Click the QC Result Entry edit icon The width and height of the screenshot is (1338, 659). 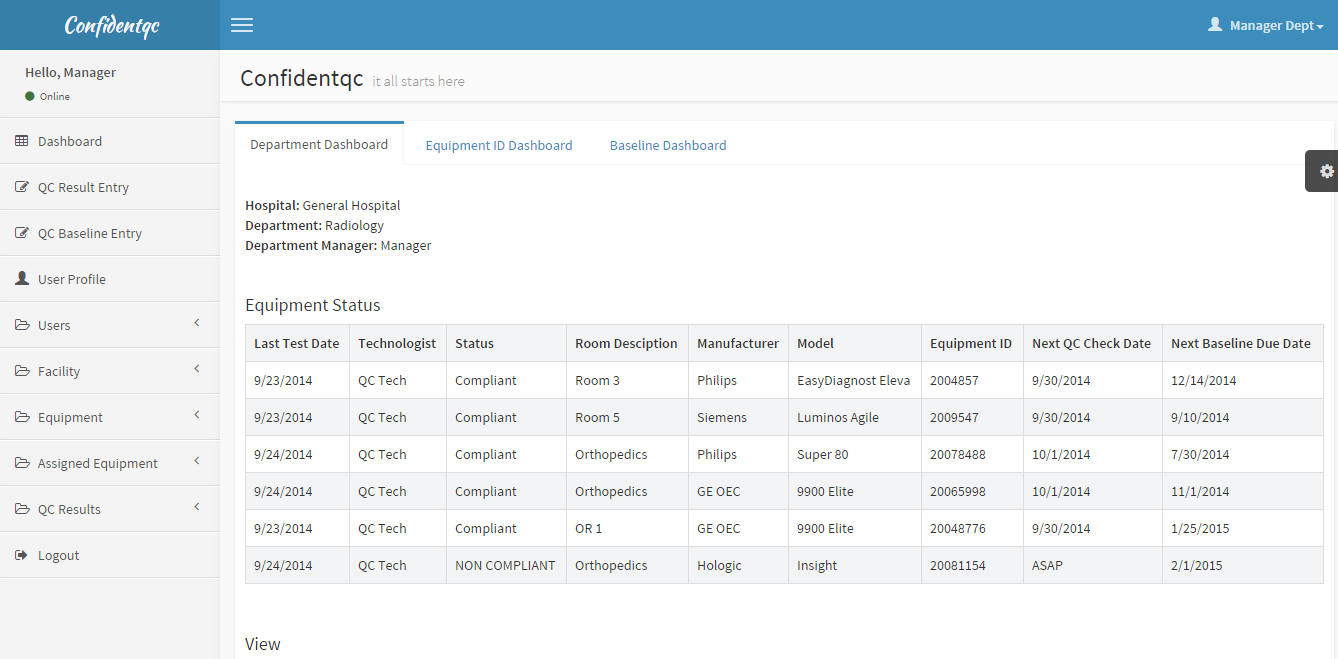(x=22, y=187)
